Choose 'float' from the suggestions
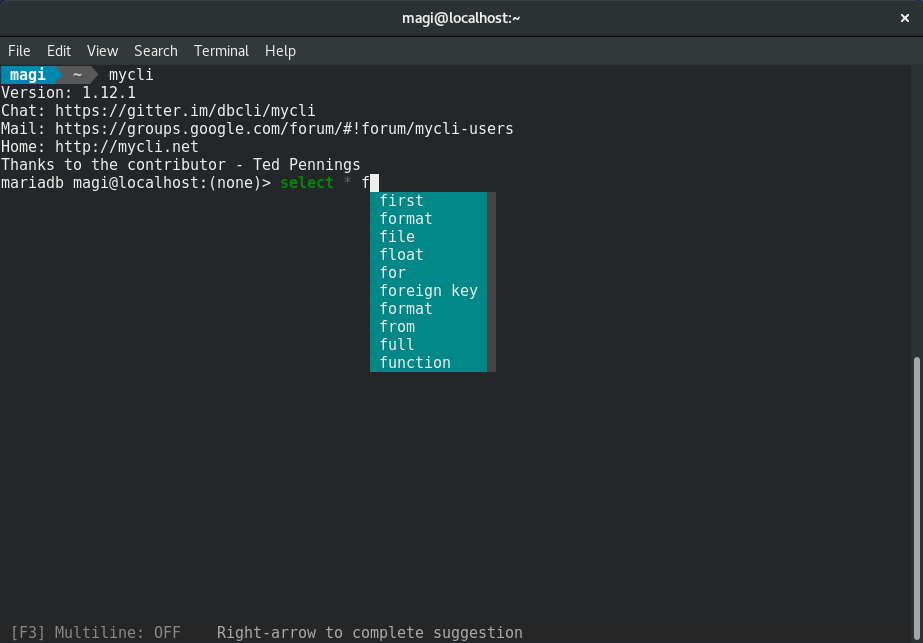 click(429, 255)
